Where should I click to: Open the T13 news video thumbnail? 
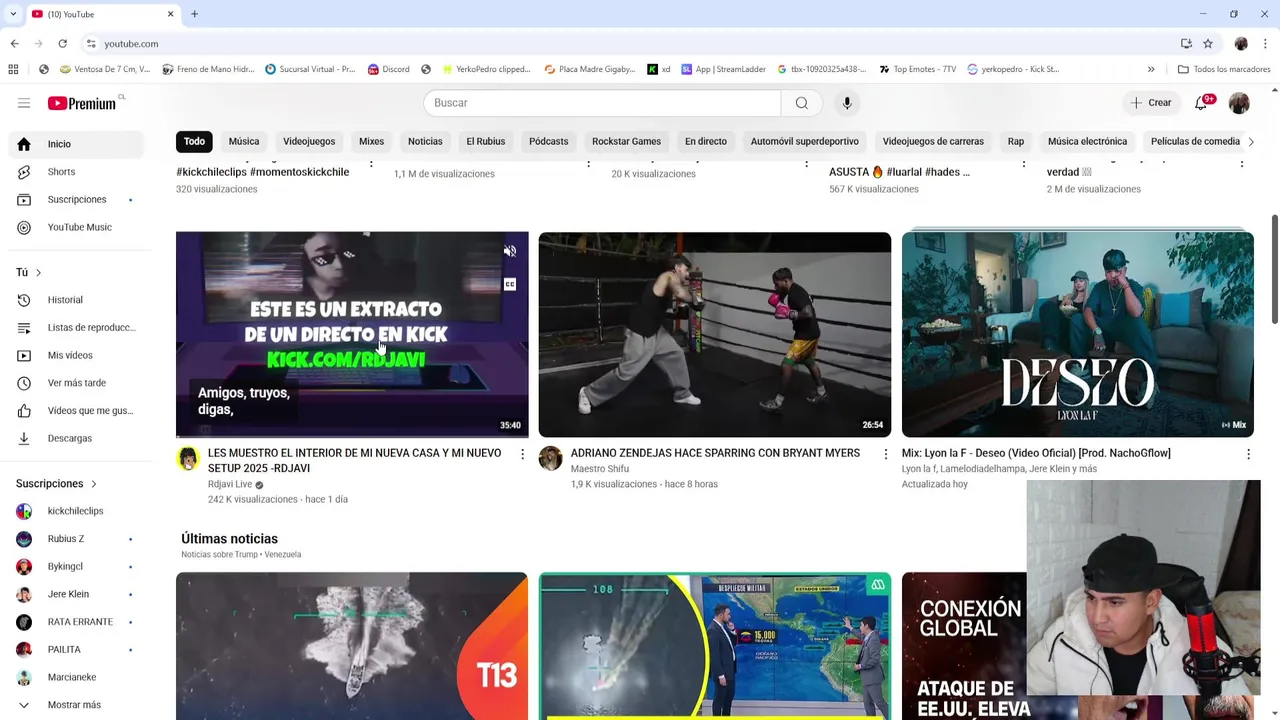click(352, 646)
